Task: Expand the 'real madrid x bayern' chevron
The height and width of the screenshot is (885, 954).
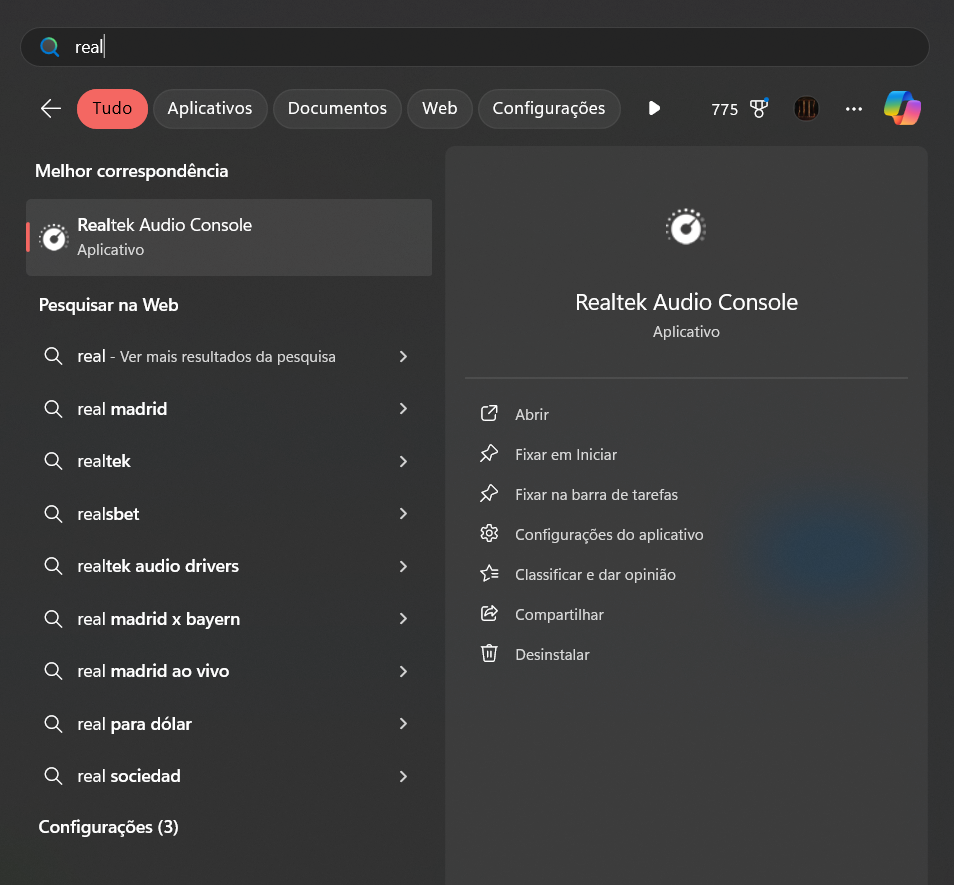Action: (x=403, y=619)
